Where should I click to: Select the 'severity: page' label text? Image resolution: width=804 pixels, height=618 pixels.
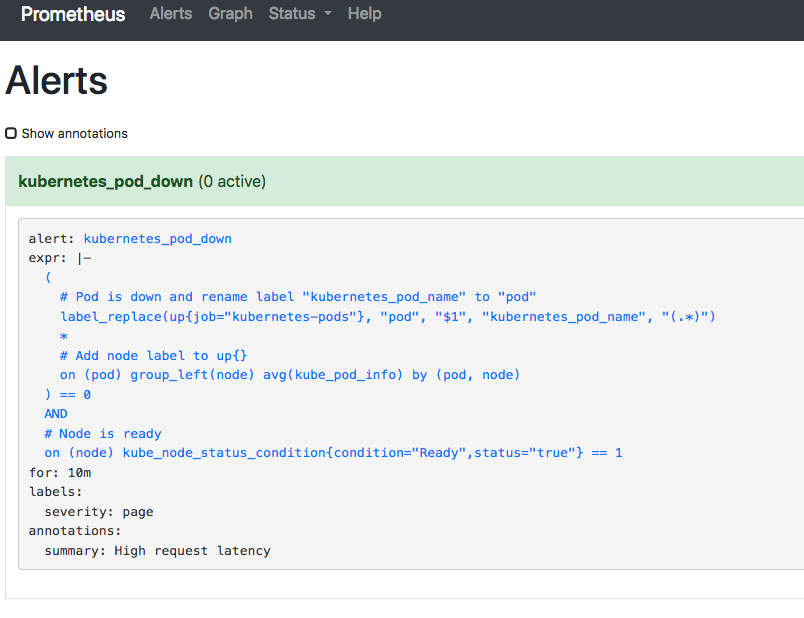(99, 512)
